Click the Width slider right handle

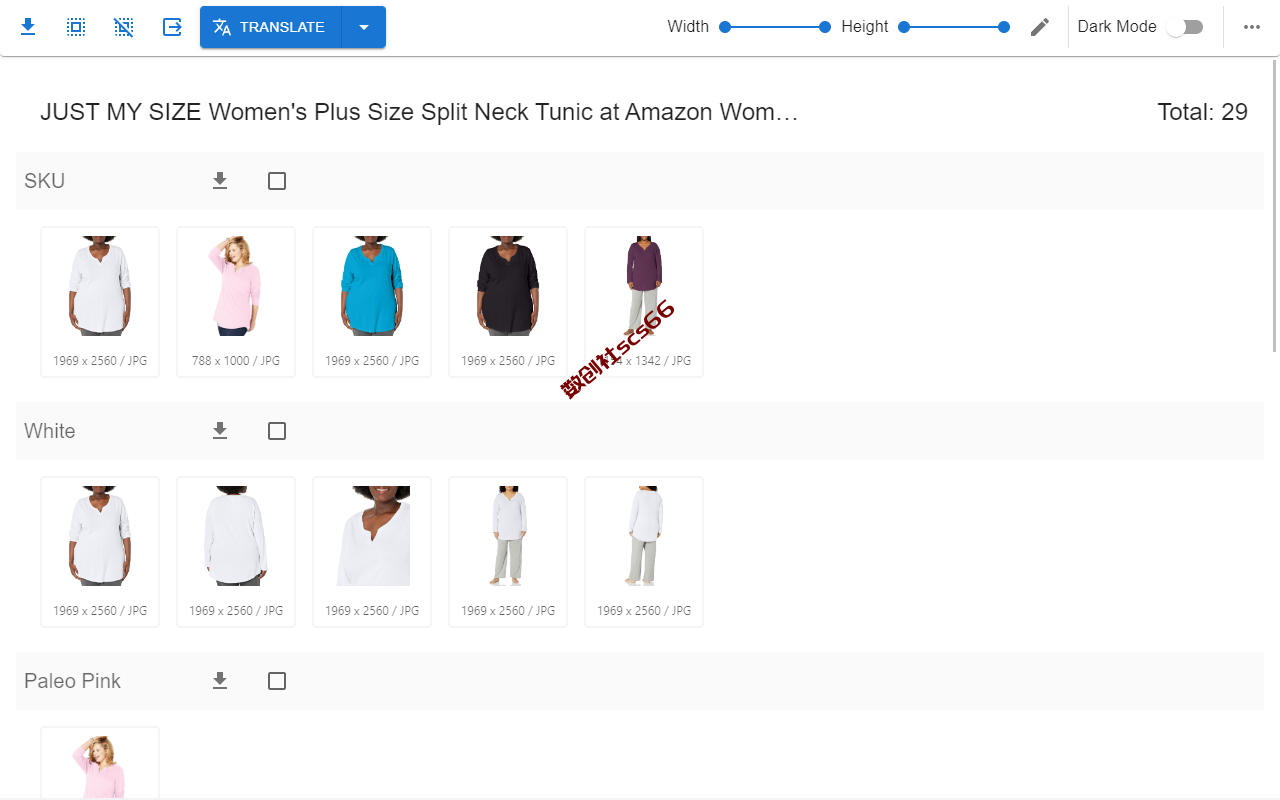(825, 27)
